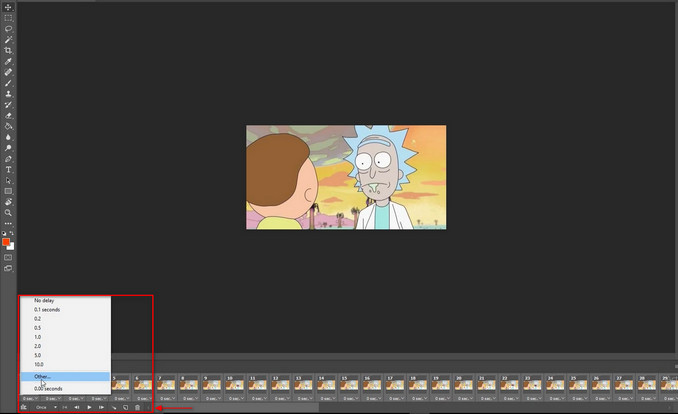Select the Brush tool
The height and width of the screenshot is (414, 678).
[8, 83]
